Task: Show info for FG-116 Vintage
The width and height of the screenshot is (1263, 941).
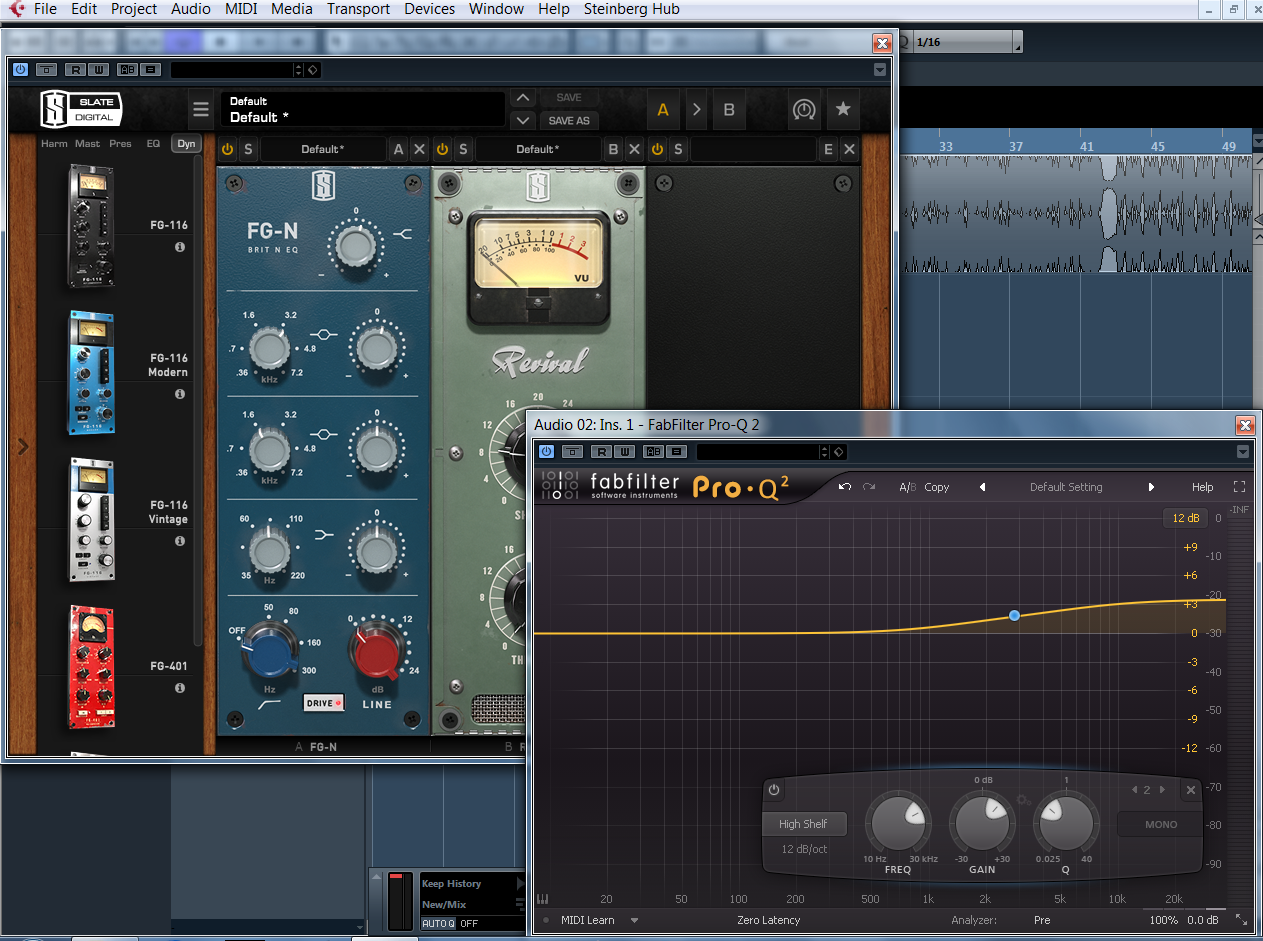Action: click(x=180, y=541)
